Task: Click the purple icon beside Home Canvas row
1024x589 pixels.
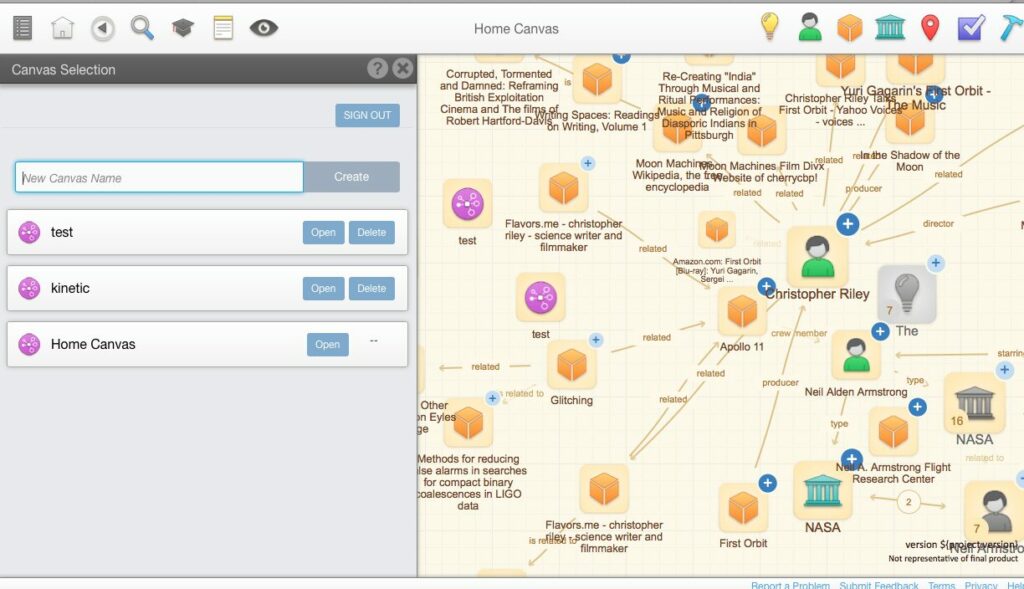Action: (29, 345)
